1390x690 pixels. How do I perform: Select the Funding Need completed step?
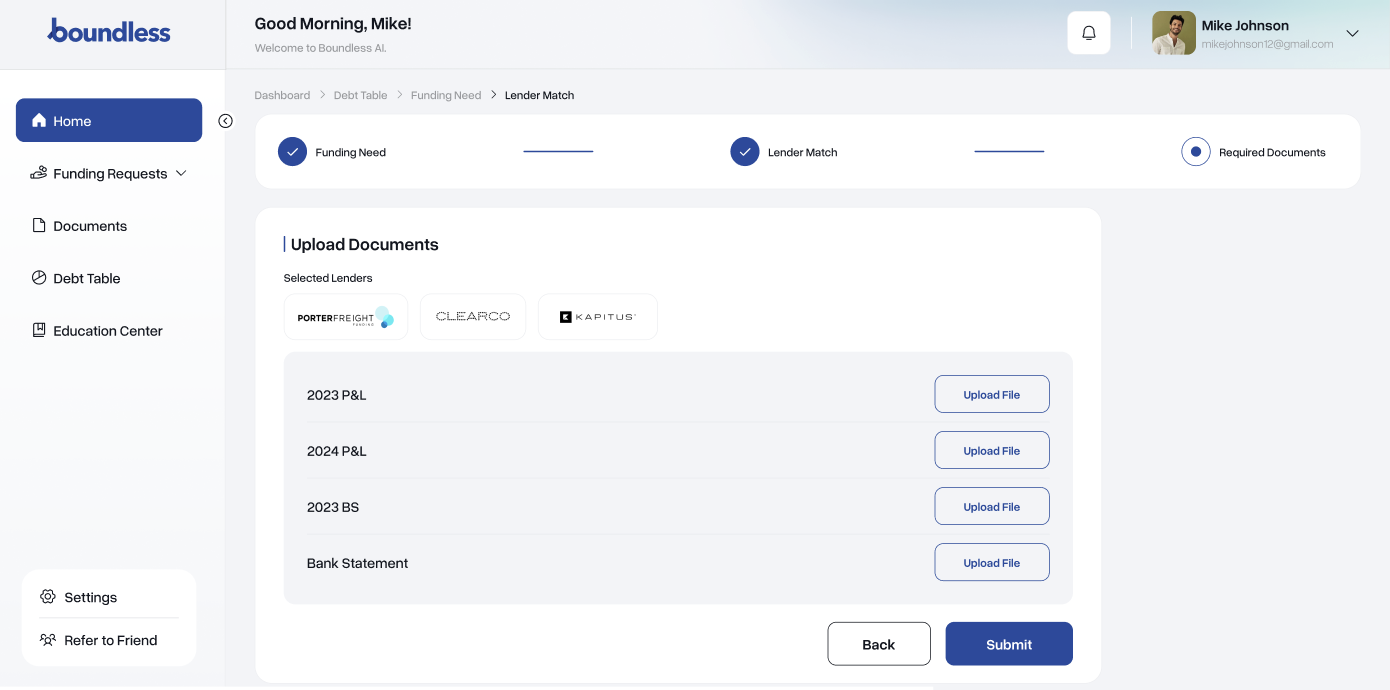[x=292, y=151]
